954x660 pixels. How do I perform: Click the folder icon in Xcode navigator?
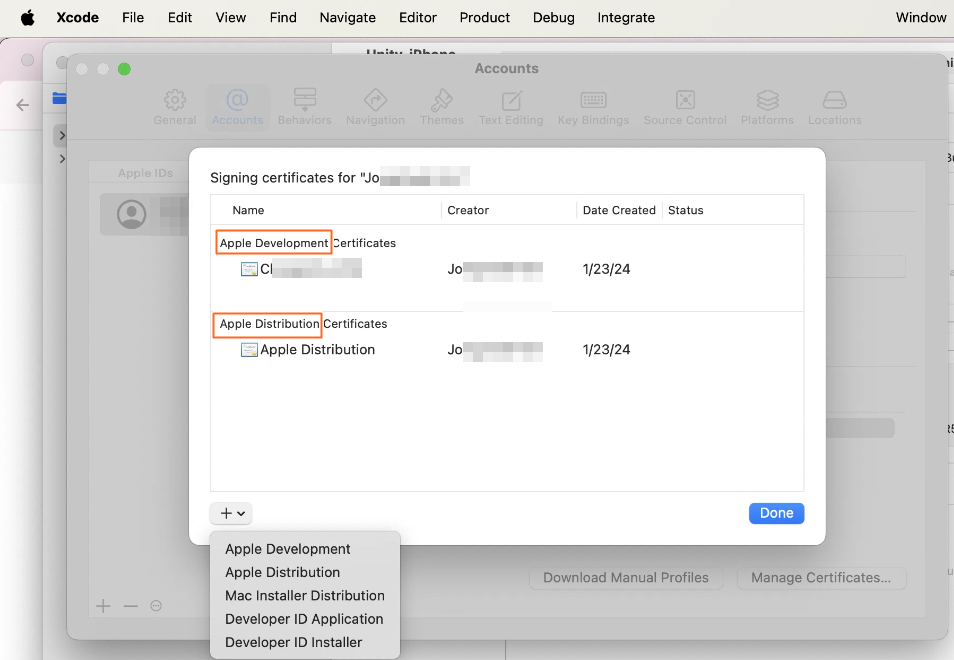[x=59, y=98]
